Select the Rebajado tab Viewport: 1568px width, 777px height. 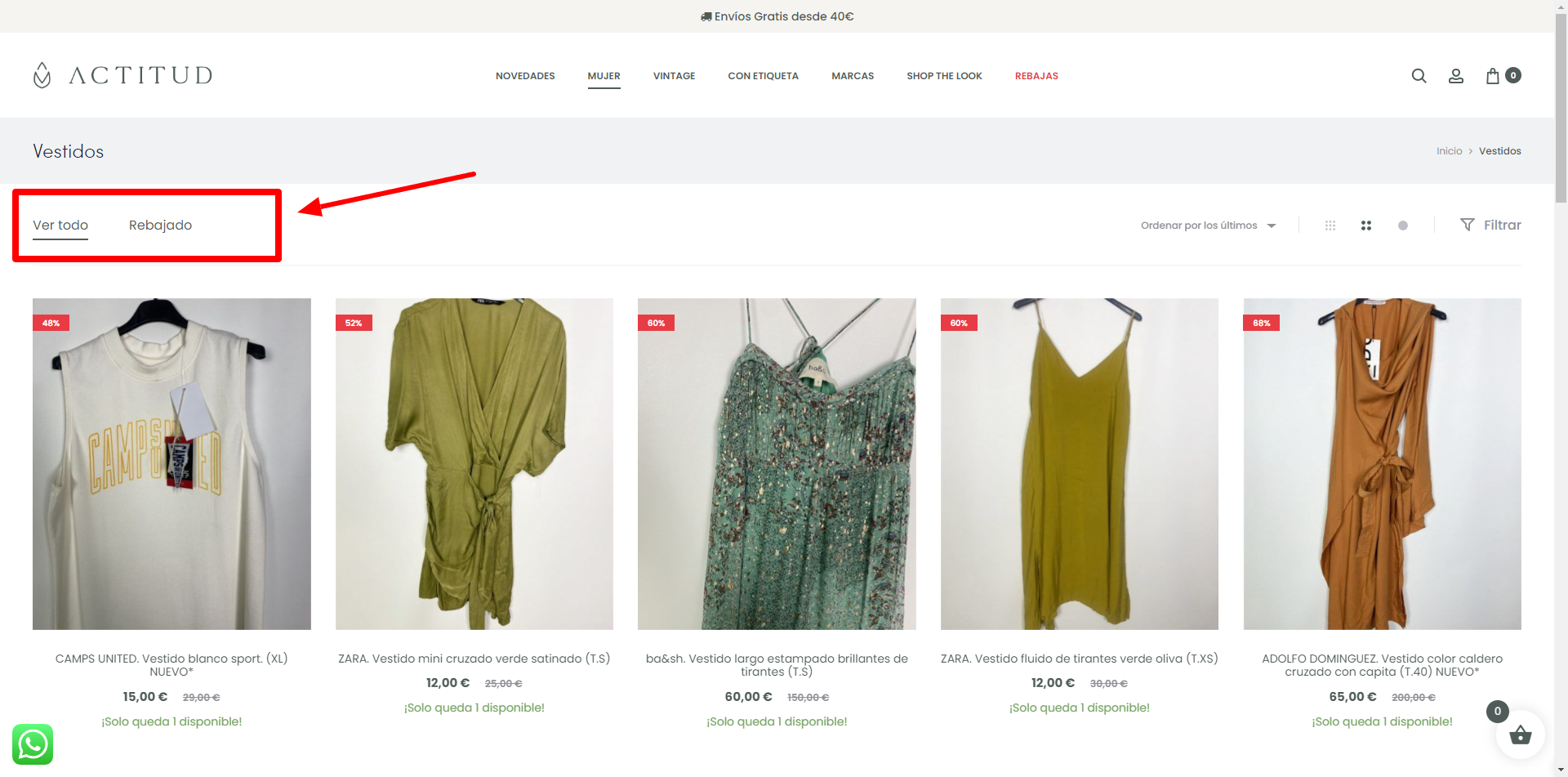click(x=160, y=225)
